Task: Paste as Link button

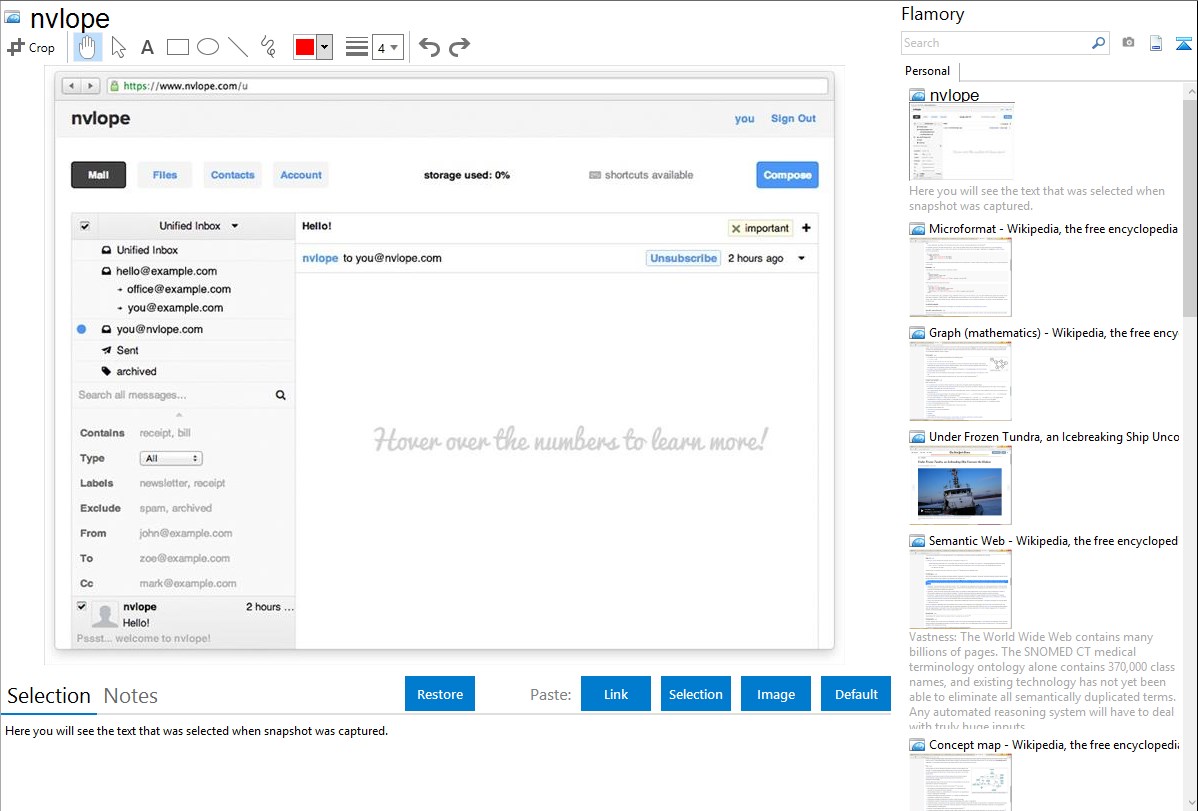Action: pos(616,694)
